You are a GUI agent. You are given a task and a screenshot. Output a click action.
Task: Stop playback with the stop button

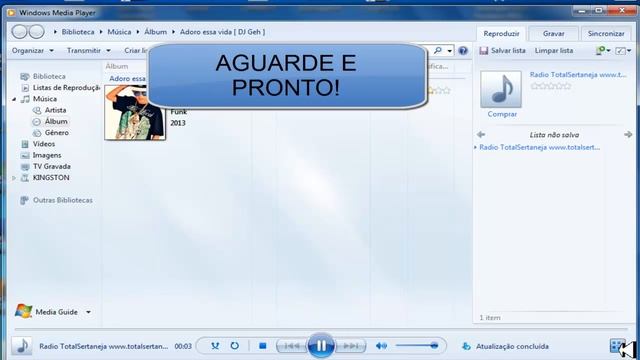(x=262, y=346)
